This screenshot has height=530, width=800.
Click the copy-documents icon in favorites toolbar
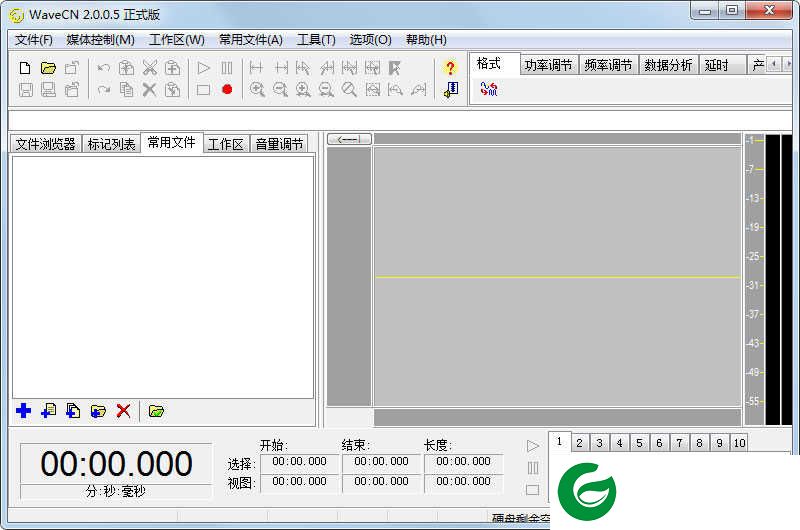coord(73,411)
